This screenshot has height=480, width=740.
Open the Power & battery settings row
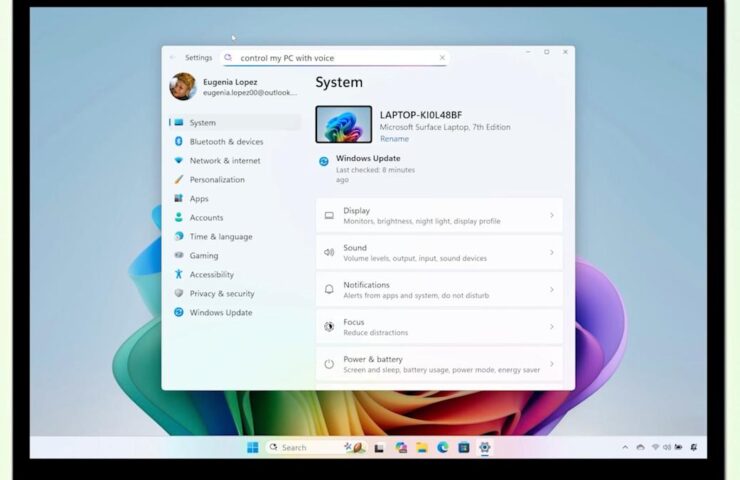[x=439, y=364]
